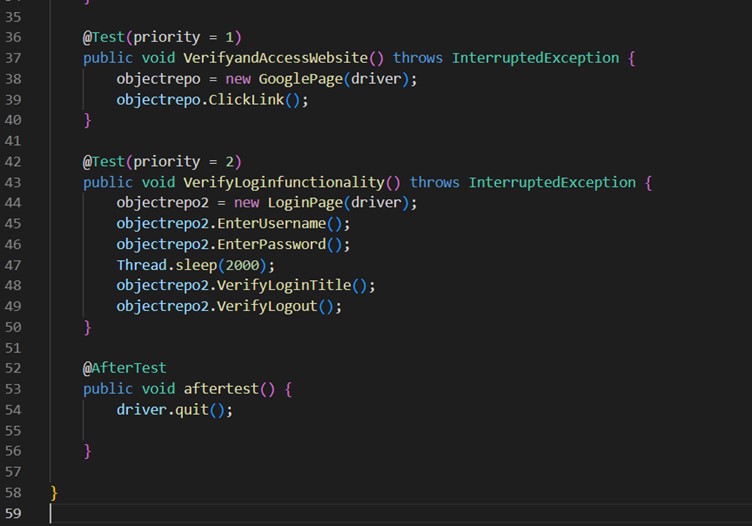Click InterruptedException on line 43
The height and width of the screenshot is (526, 752).
tap(552, 182)
